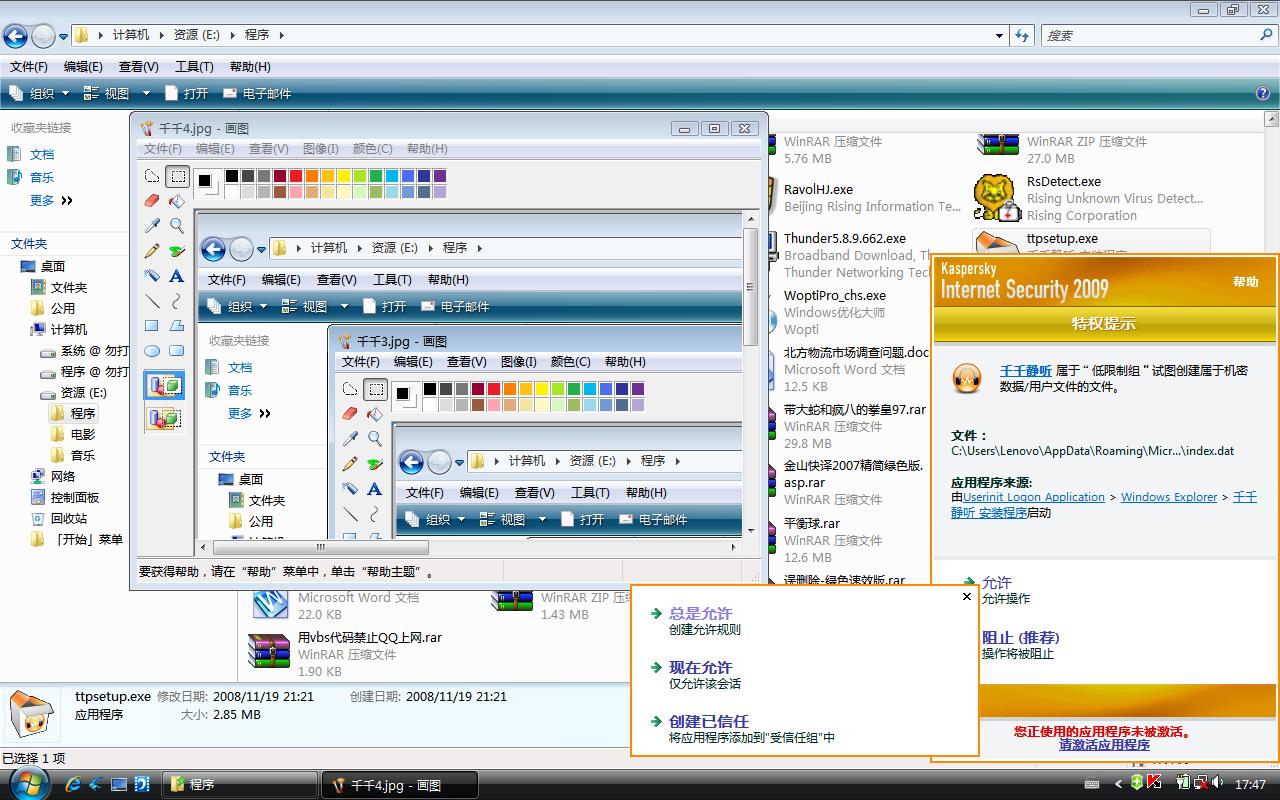Click the 千千4.jpg Paint canvas horizontal scrollbar

(x=469, y=547)
